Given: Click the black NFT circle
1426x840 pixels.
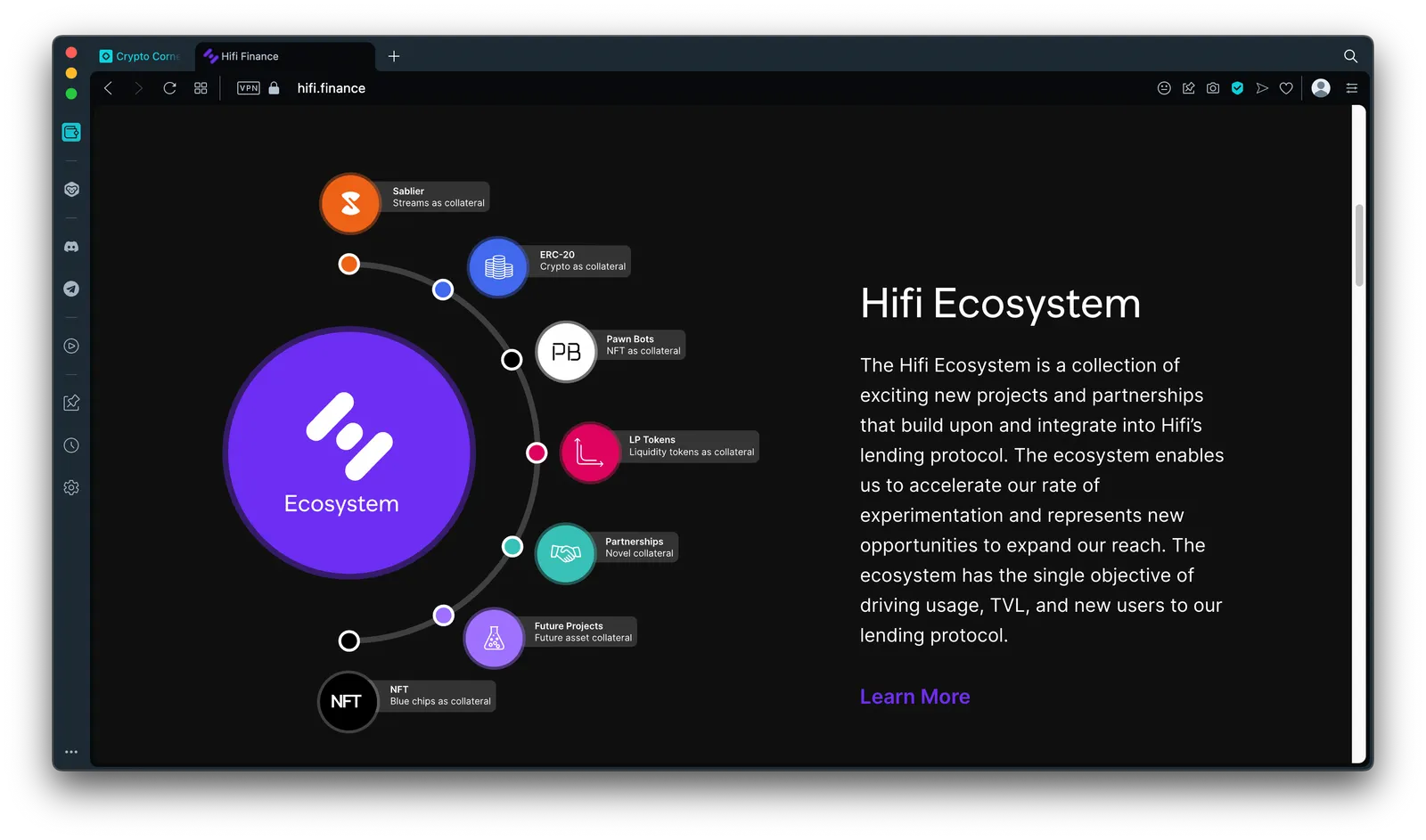Looking at the screenshot, I should coord(348,701).
